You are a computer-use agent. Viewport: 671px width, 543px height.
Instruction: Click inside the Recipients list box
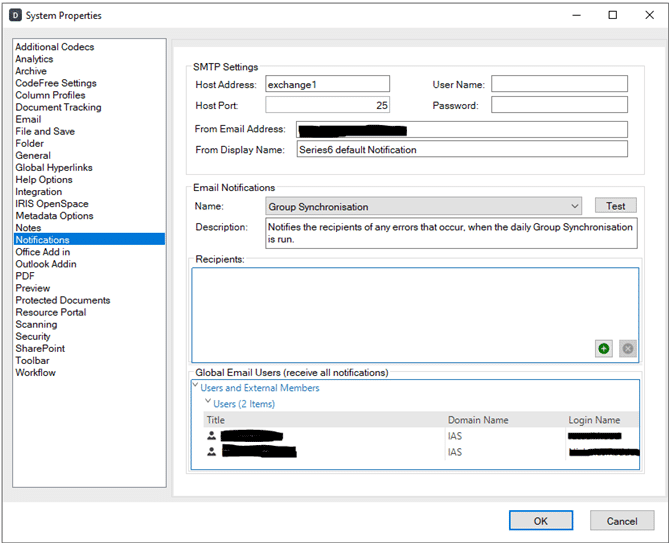(415, 315)
